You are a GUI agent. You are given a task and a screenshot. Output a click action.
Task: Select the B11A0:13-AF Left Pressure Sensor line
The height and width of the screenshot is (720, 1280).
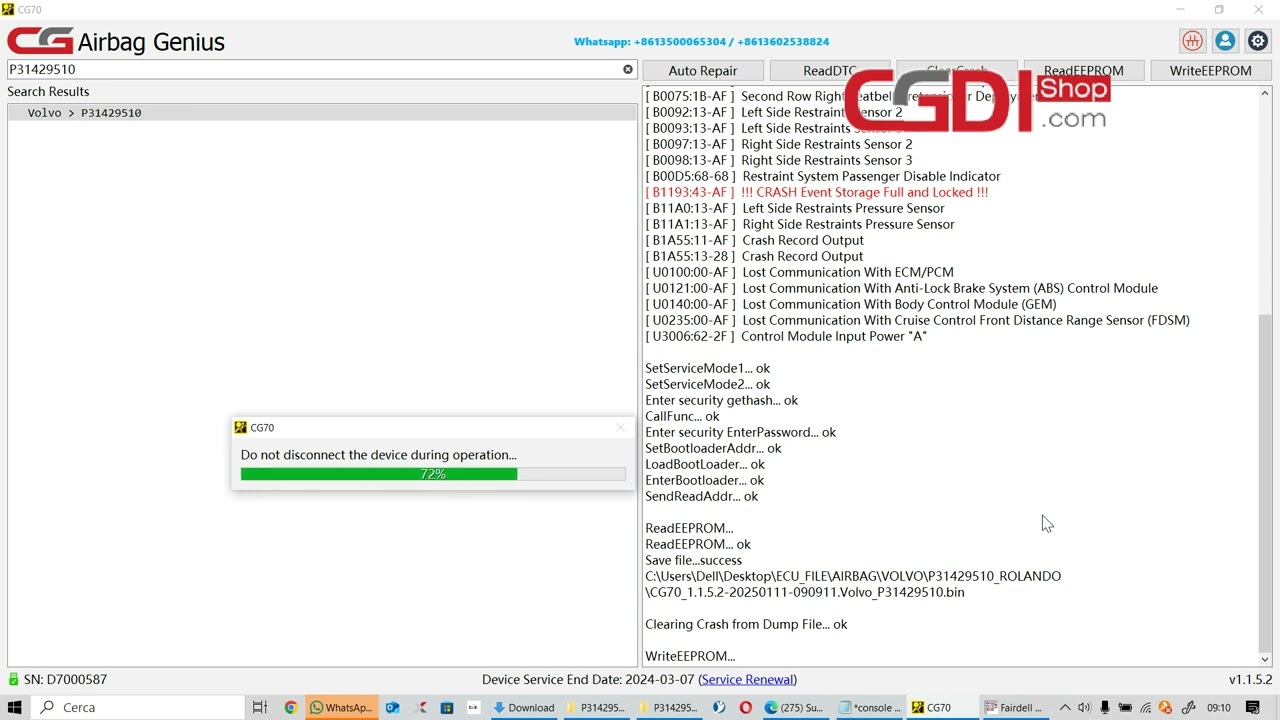(795, 208)
